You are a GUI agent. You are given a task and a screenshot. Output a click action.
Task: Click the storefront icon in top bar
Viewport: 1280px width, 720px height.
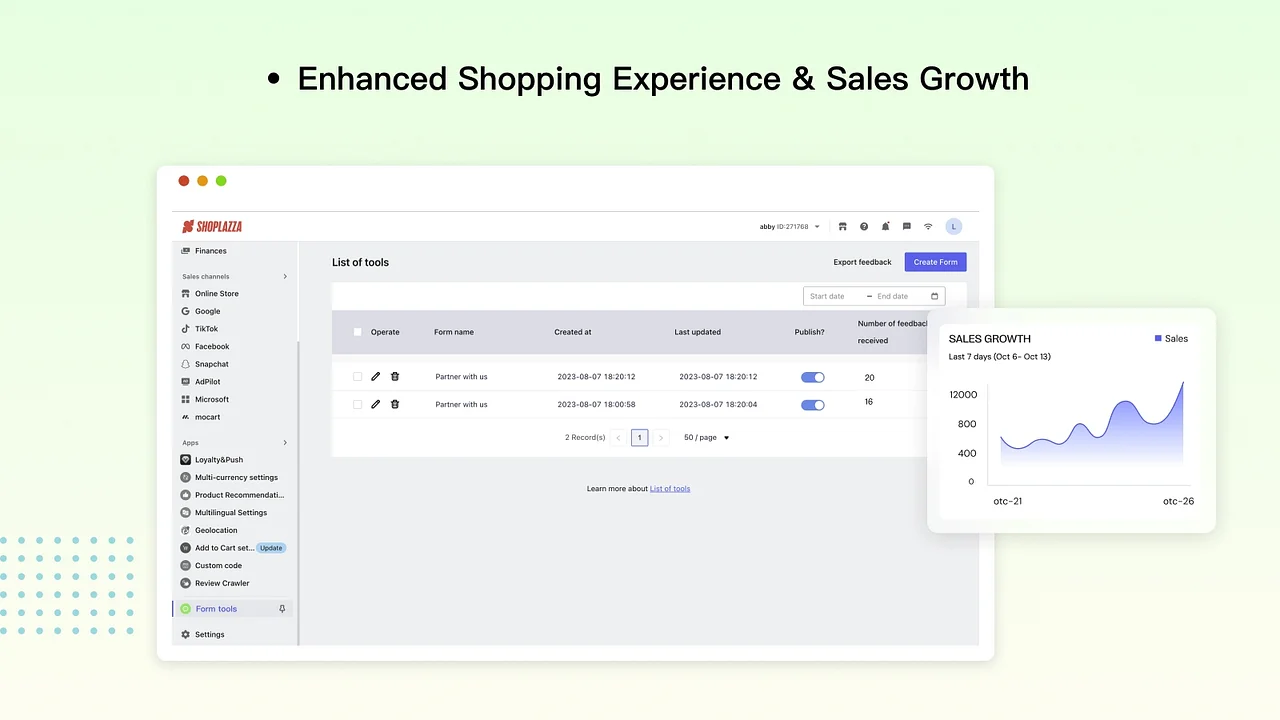point(843,227)
